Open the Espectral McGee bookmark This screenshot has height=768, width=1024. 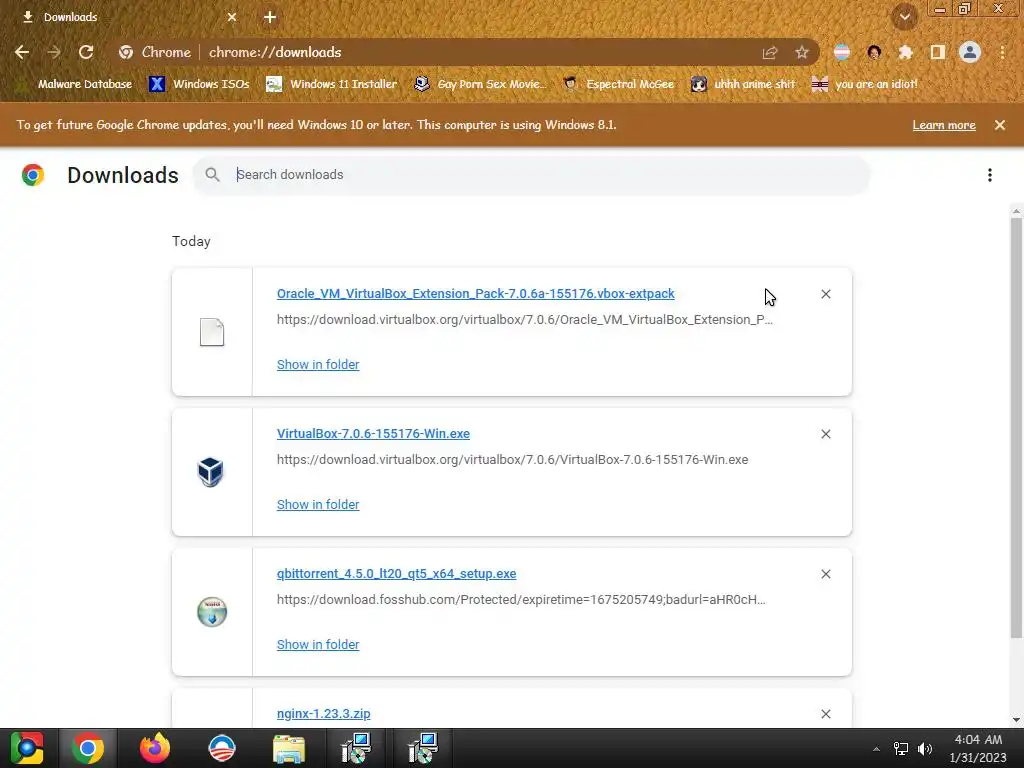pyautogui.click(x=618, y=84)
